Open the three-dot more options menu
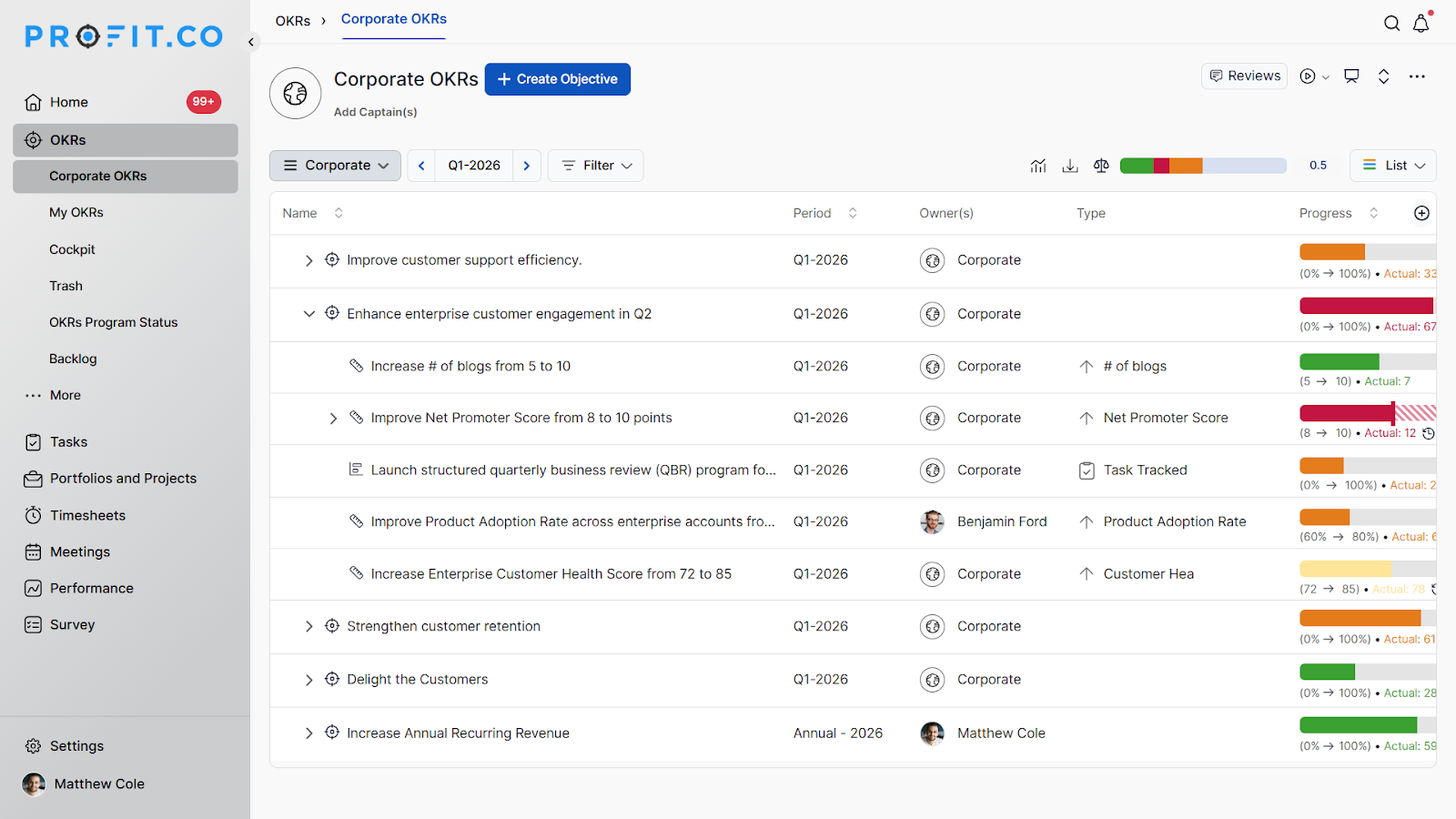Viewport: 1456px width, 819px height. (x=1417, y=76)
